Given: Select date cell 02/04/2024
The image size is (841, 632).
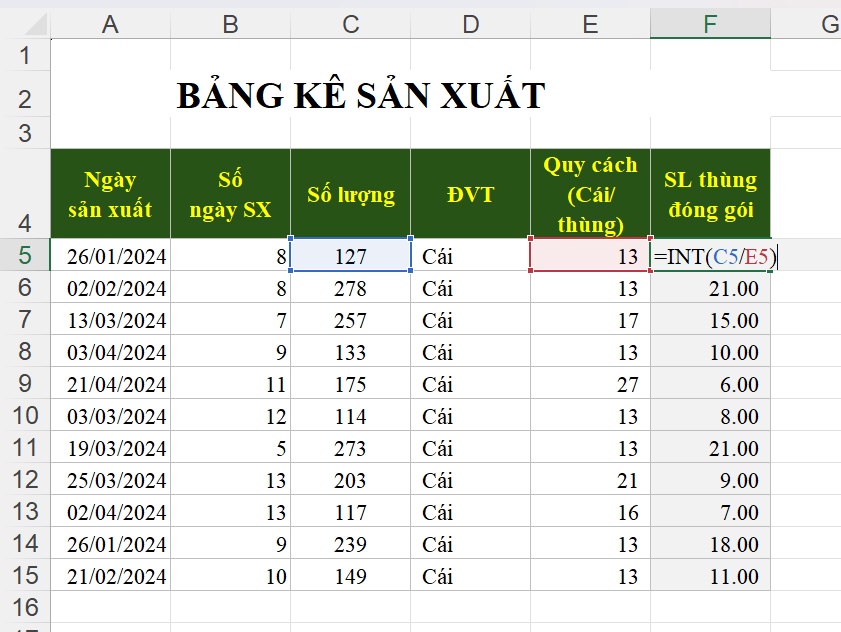Looking at the screenshot, I should [x=110, y=511].
